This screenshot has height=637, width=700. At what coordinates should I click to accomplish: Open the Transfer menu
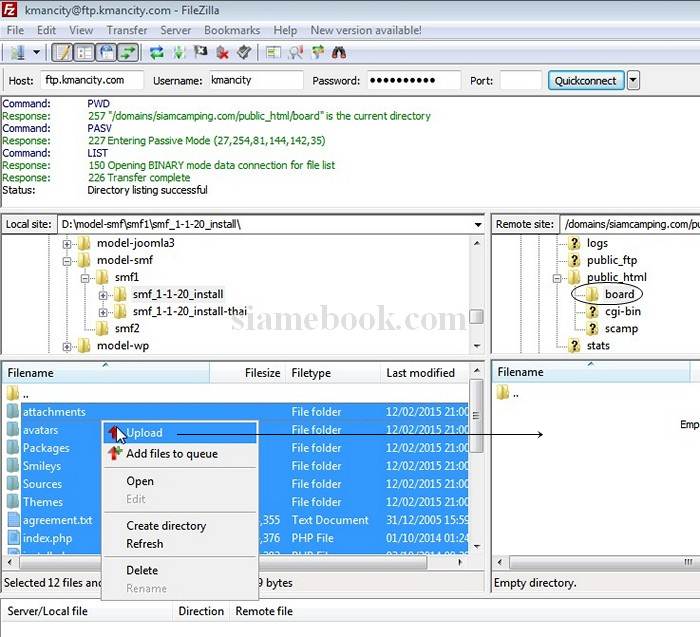[127, 30]
